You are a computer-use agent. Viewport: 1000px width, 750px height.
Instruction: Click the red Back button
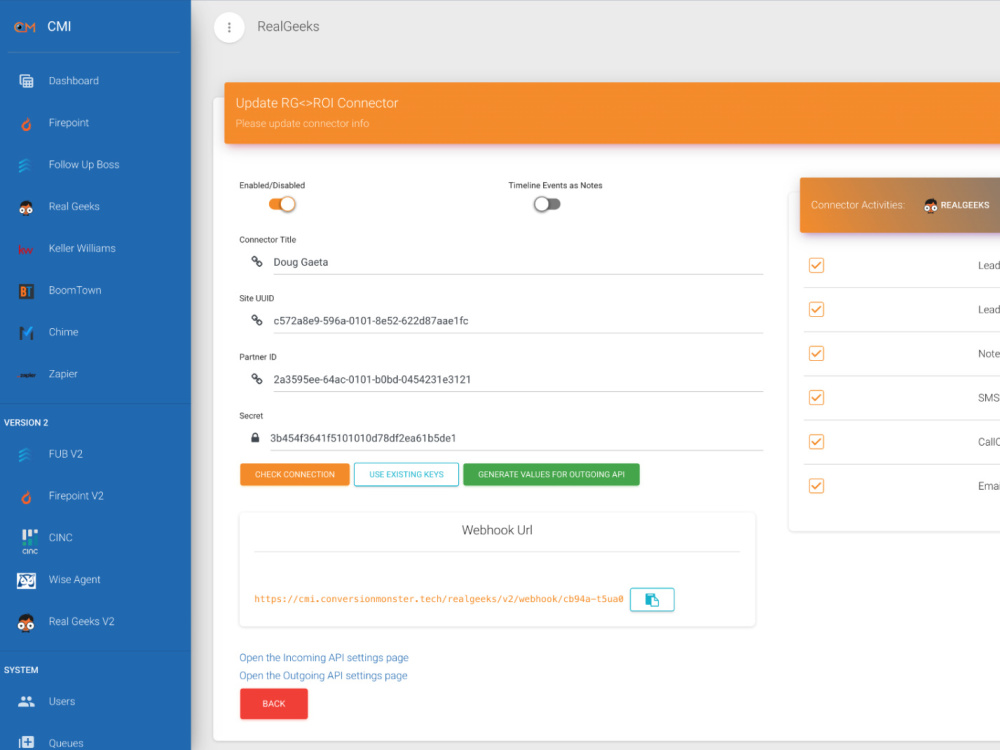[x=274, y=704]
